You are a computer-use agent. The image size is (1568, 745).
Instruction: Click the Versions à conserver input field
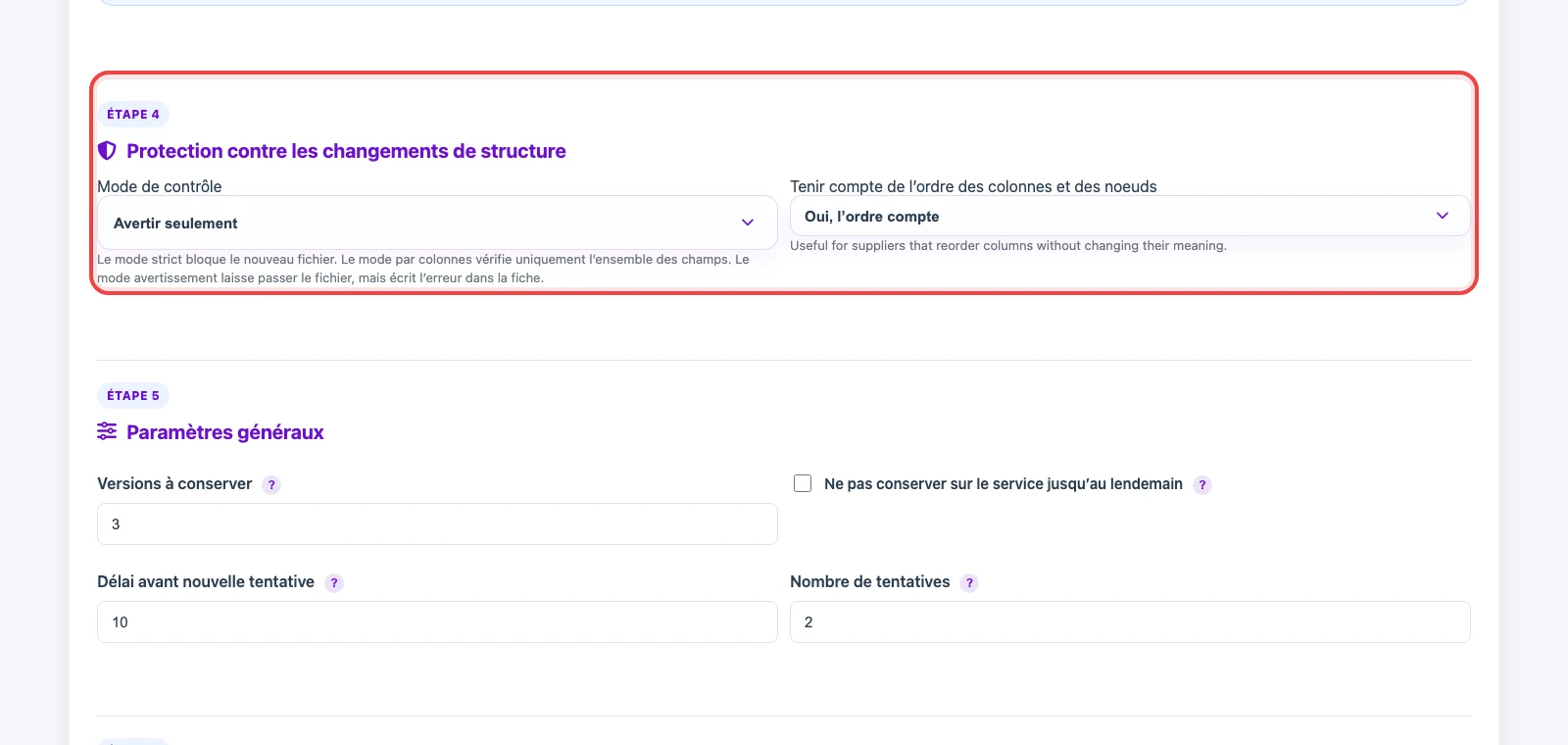(x=437, y=523)
